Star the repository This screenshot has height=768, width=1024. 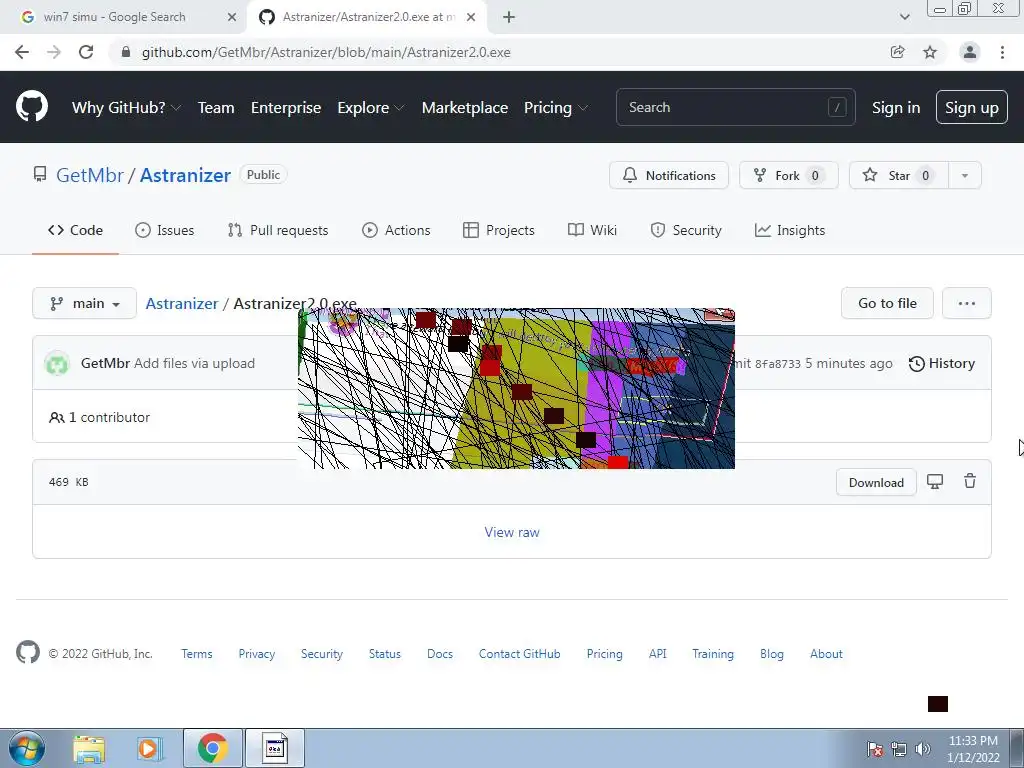(x=899, y=175)
